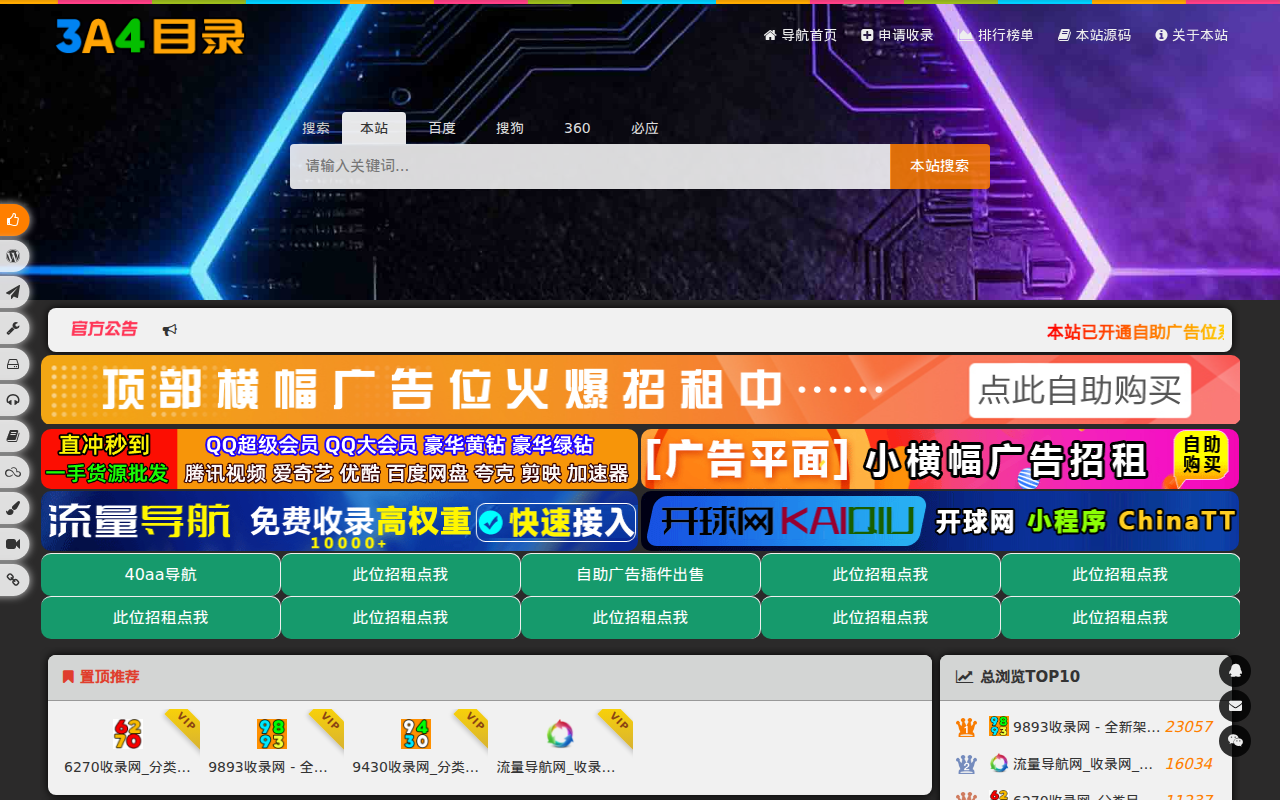Open the 排行榜单 menu item

pos(995,34)
